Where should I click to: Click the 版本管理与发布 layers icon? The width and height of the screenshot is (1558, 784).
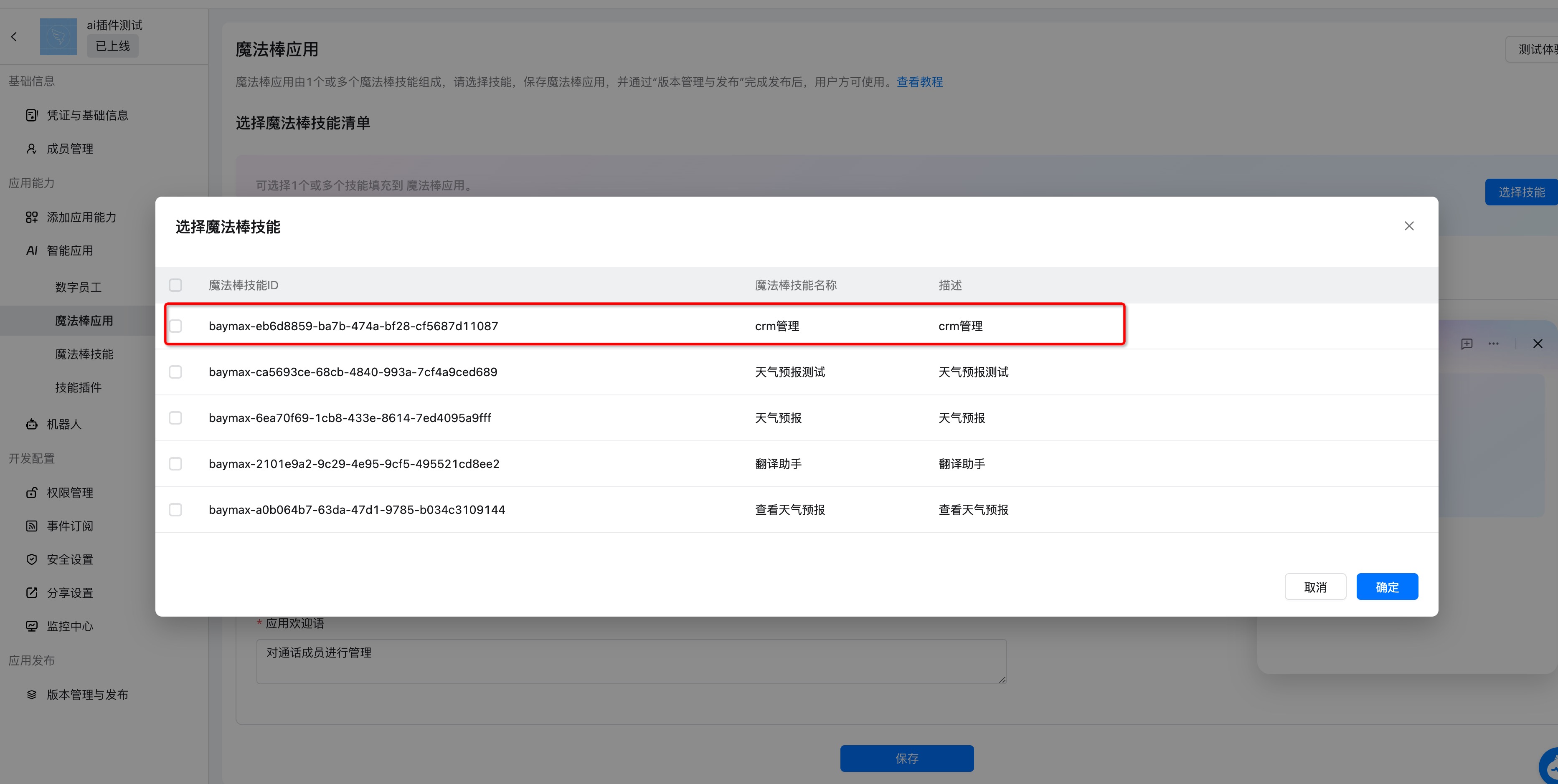point(31,695)
